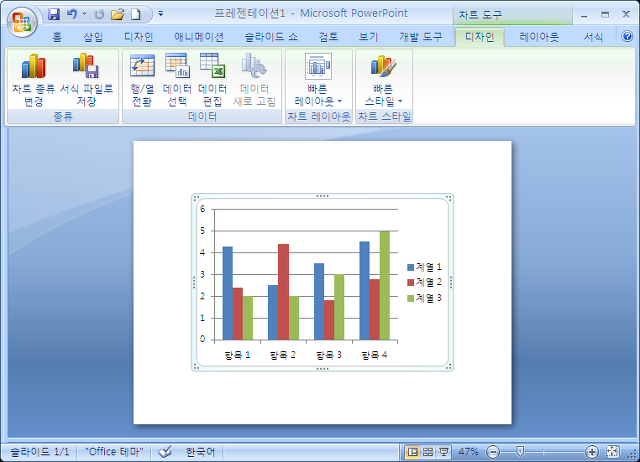Select chart tools 디자인 tab
This screenshot has height=462, width=640.
480,37
